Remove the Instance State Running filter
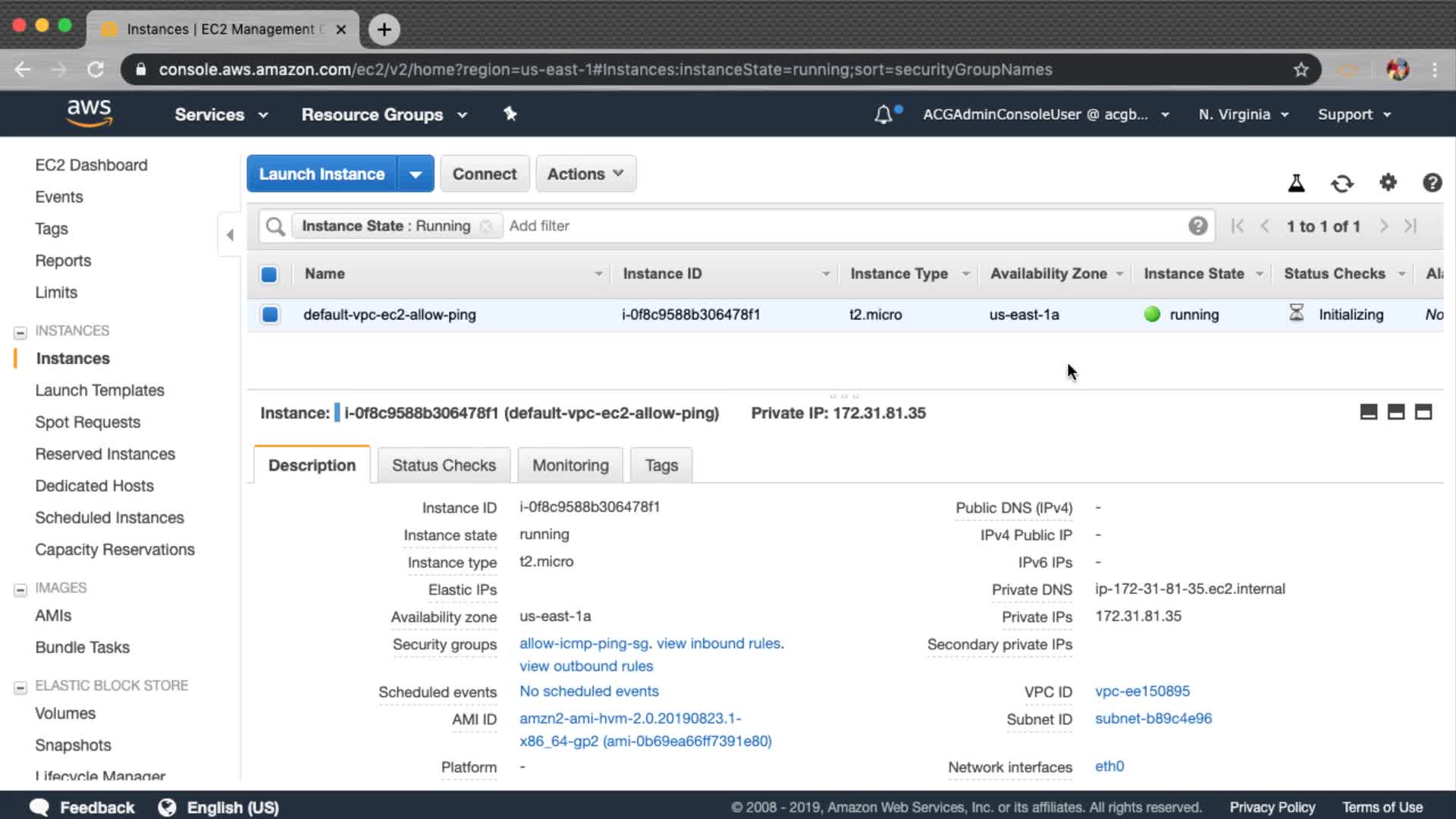 486,226
